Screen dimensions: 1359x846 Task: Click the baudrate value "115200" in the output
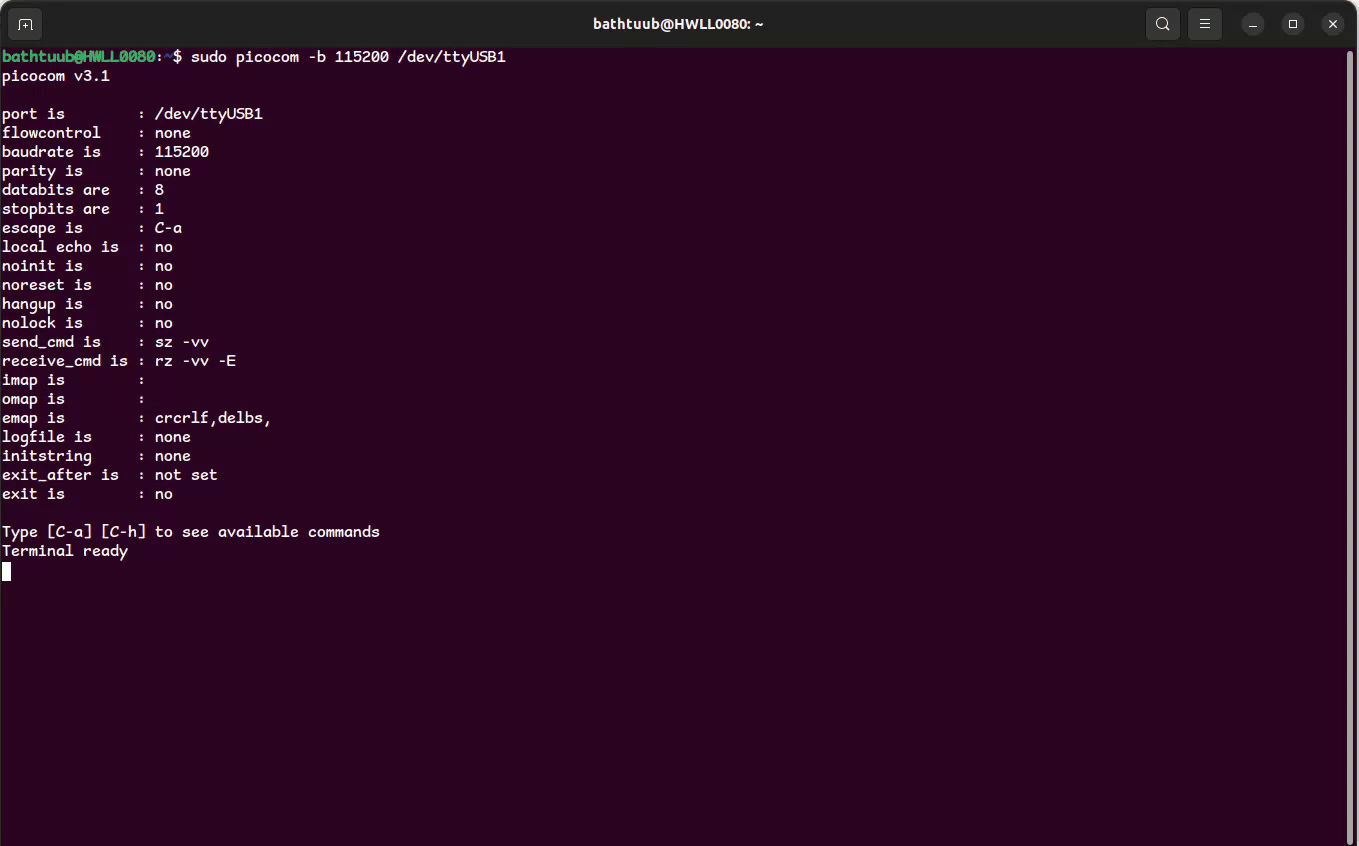(182, 152)
